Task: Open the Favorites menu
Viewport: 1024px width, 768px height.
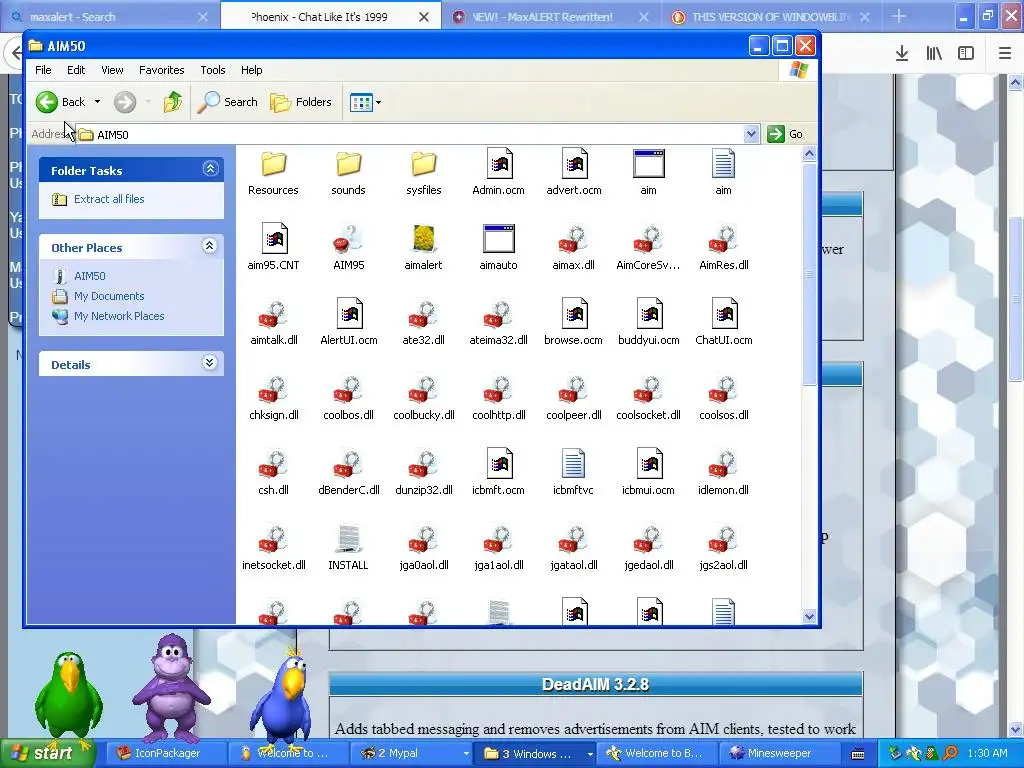Action: 161,70
